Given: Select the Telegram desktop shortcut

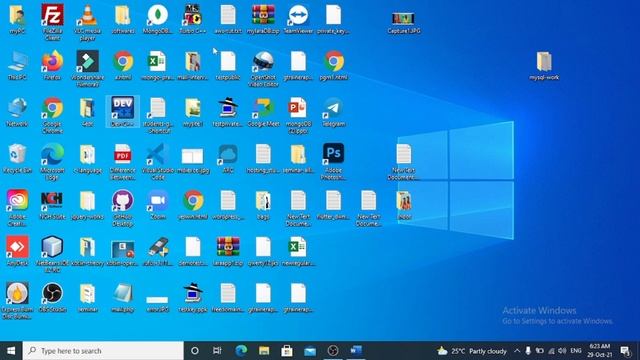Looking at the screenshot, I should point(333,109).
